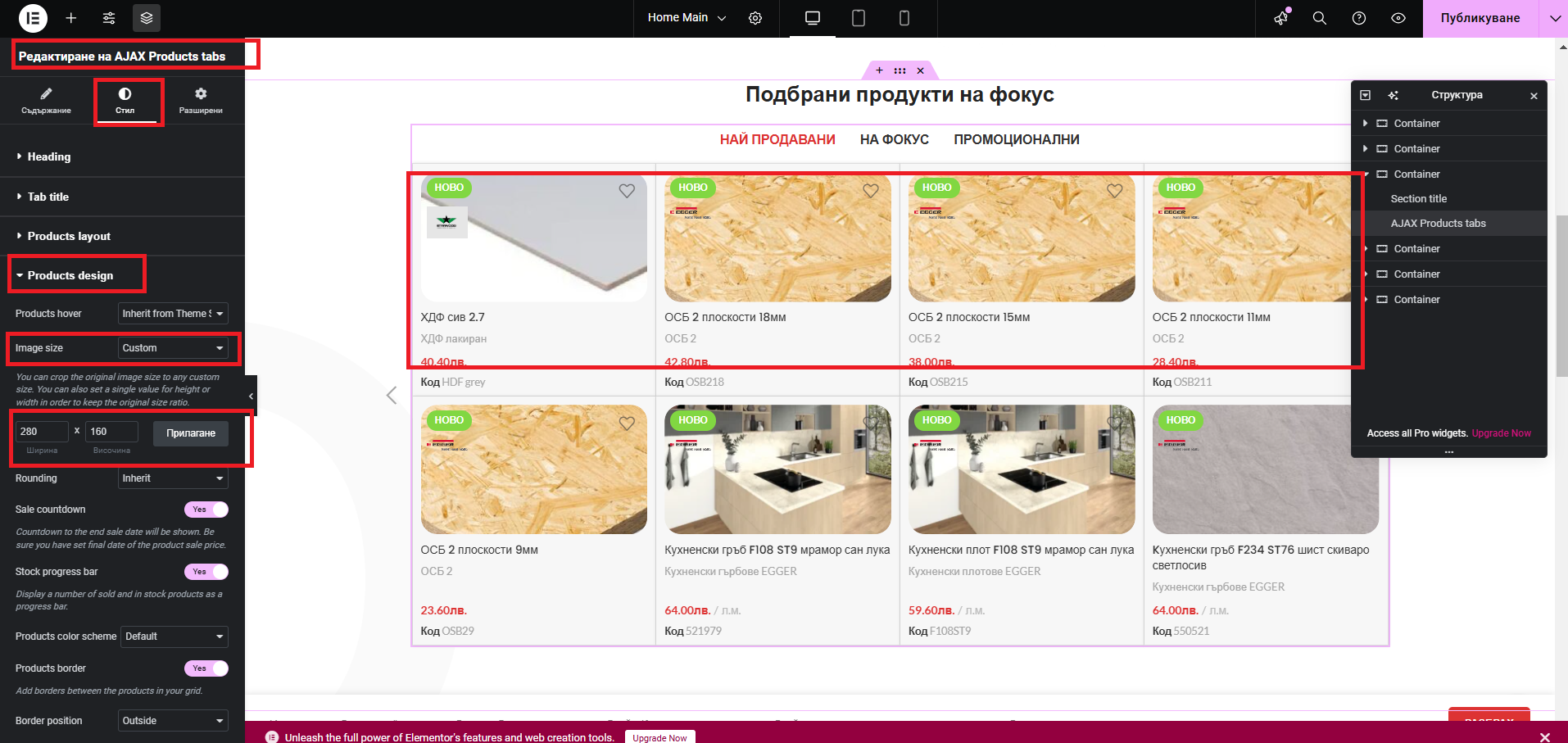Open Кухненски плот F108 ST9 product title

point(1021,550)
